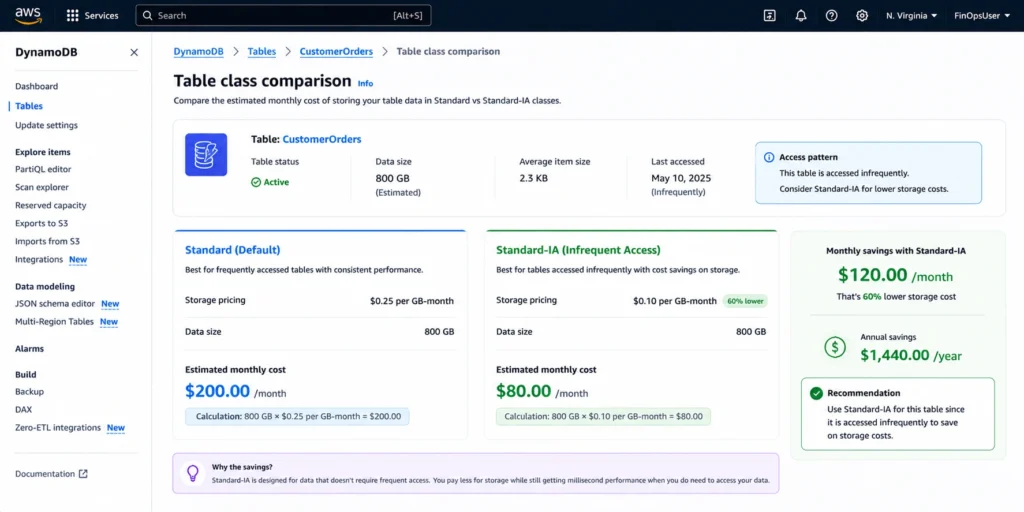The width and height of the screenshot is (1024, 512).
Task: Click the 60% lower badge
Action: tap(745, 301)
